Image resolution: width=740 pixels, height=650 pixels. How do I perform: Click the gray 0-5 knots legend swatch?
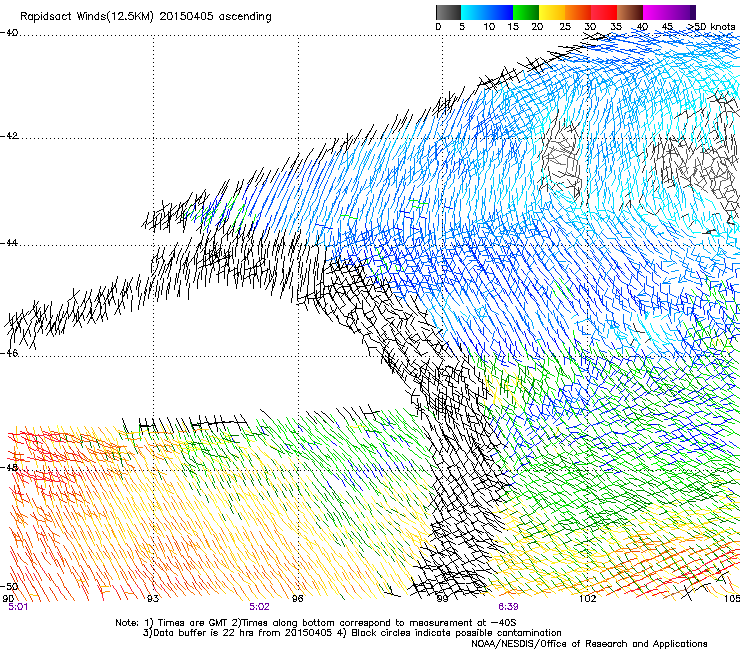[x=448, y=12]
